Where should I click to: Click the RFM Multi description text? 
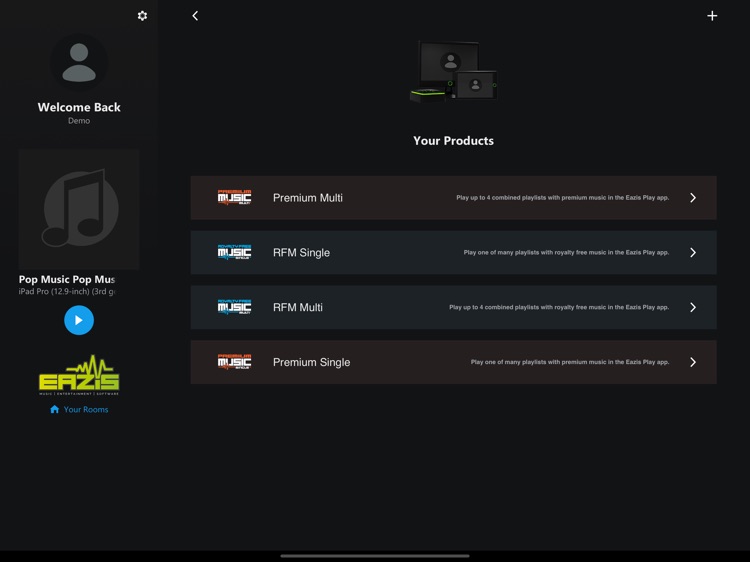(x=559, y=307)
